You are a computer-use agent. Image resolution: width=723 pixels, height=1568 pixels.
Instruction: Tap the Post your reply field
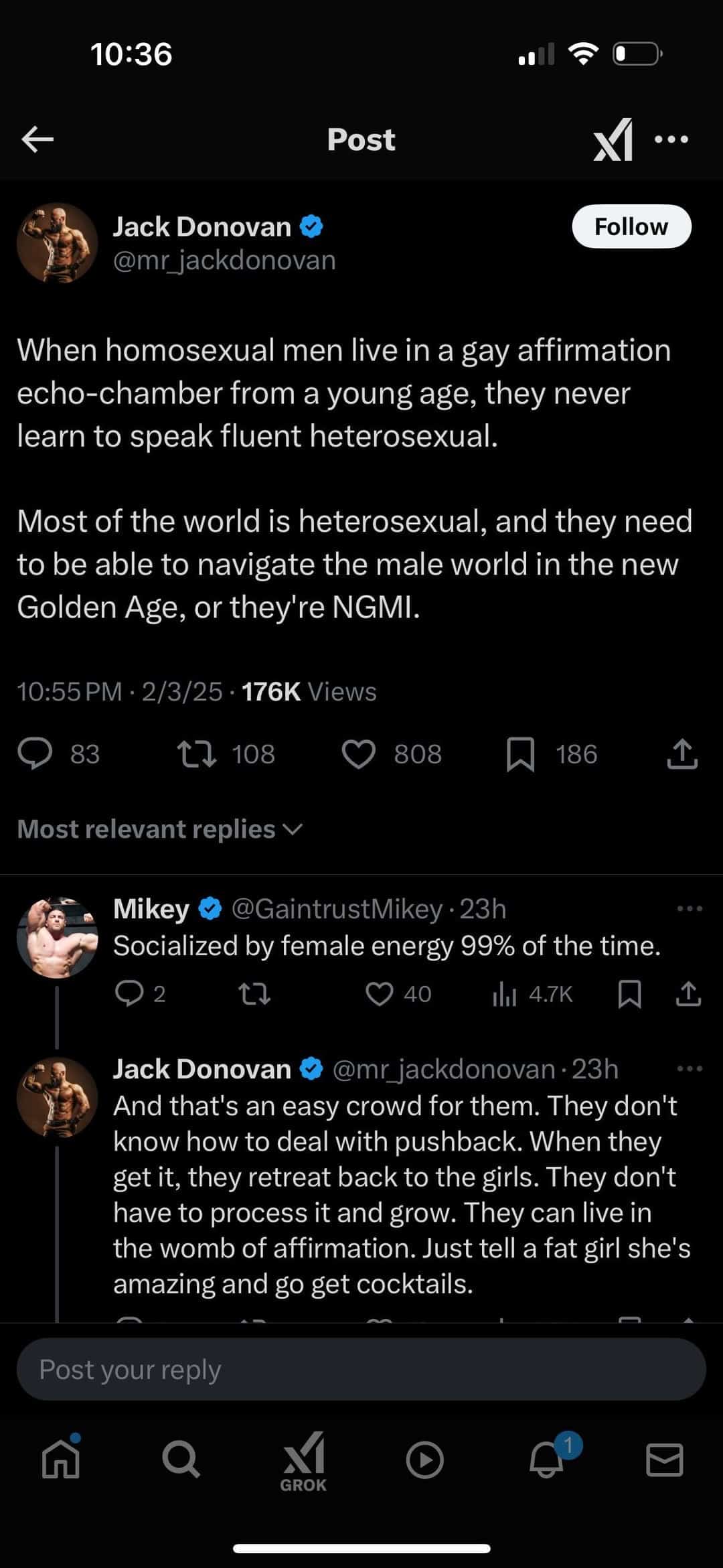[361, 1369]
